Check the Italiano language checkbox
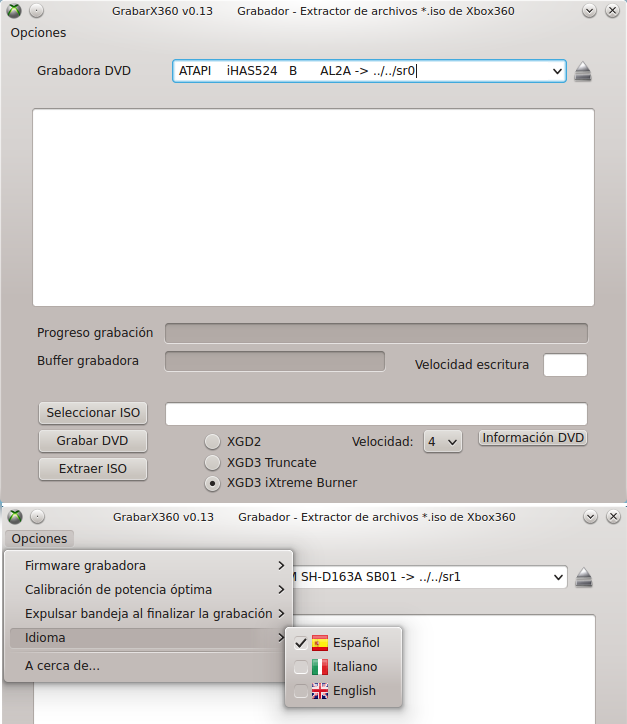This screenshot has width=627, height=724. coord(301,667)
